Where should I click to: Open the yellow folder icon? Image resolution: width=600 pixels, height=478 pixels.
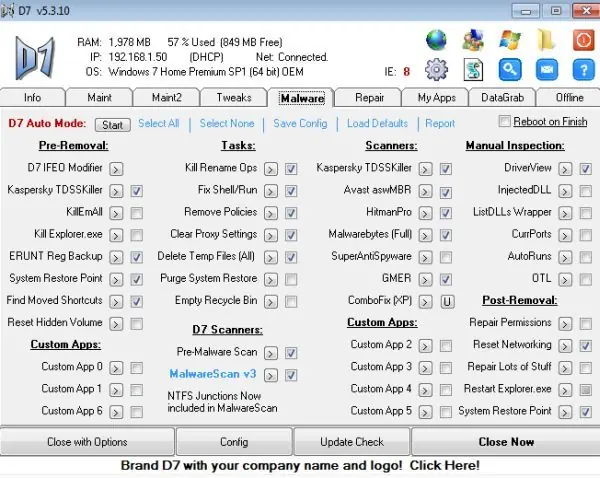546,40
